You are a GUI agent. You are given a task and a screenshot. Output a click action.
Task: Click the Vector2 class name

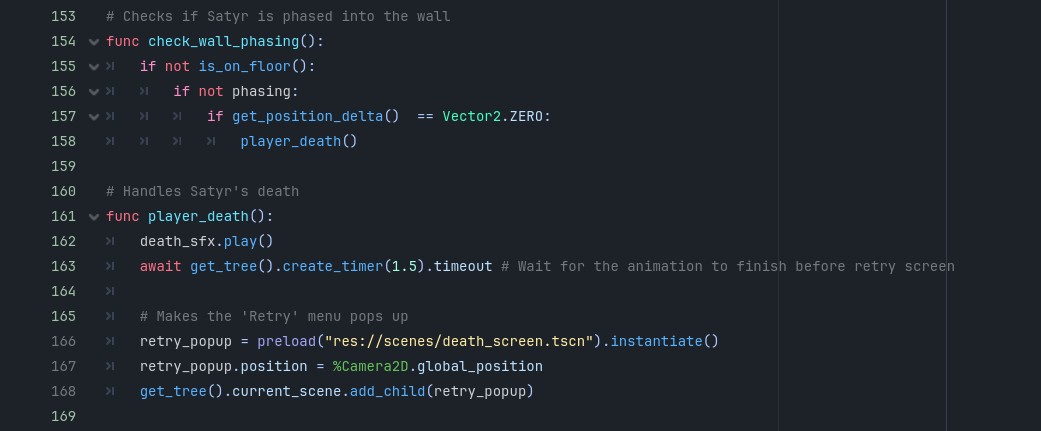[472, 117]
